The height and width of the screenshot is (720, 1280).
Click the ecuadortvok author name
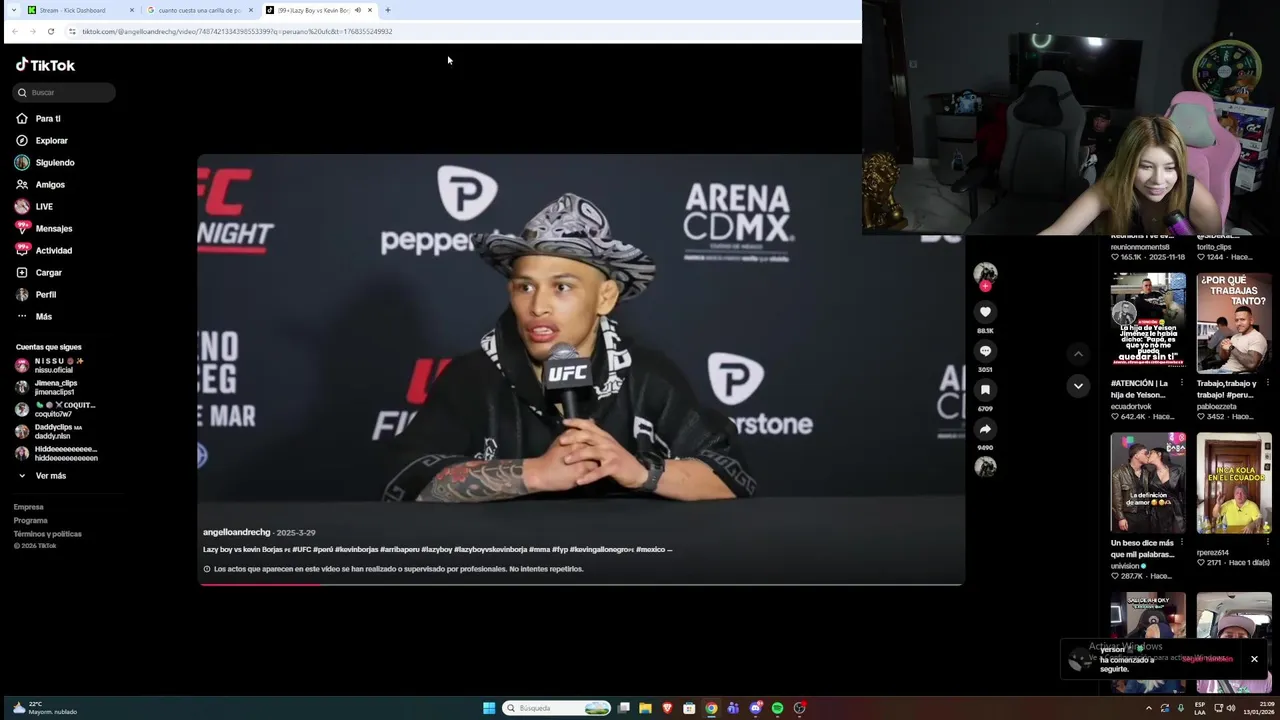coord(1131,406)
